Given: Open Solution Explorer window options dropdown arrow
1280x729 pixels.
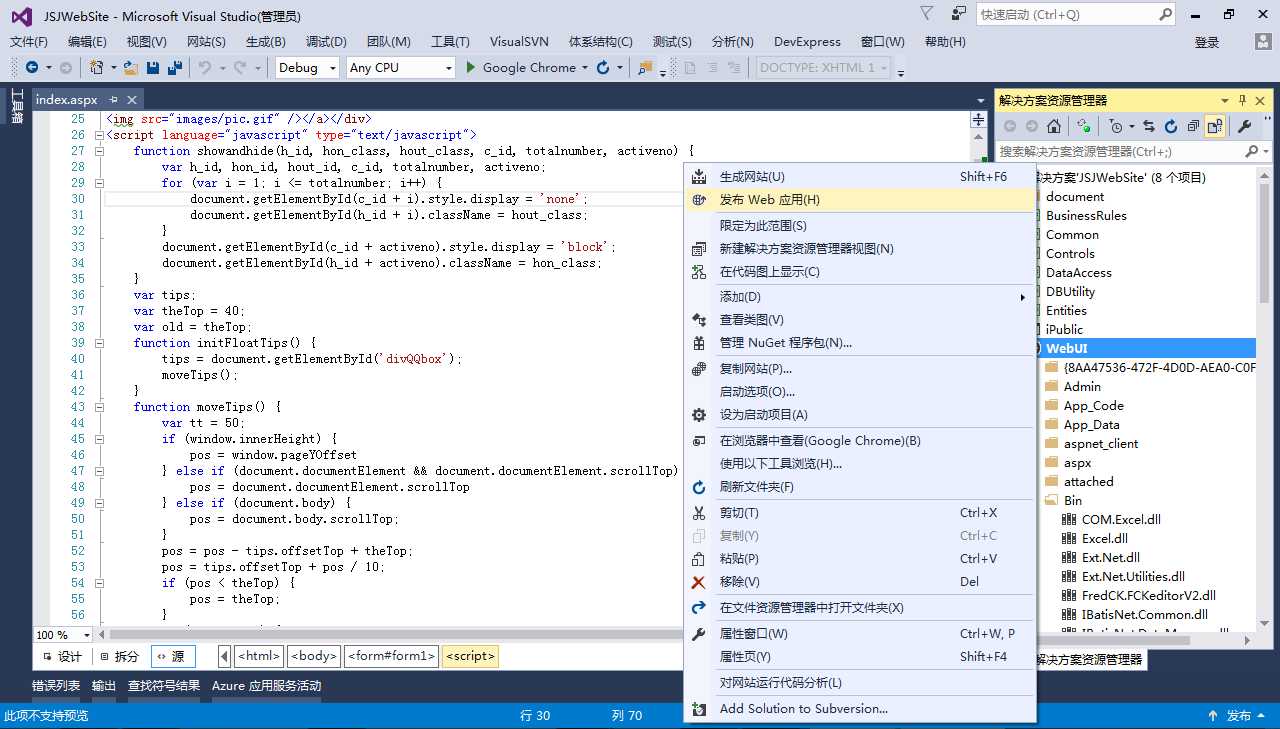Looking at the screenshot, I should coord(1225,100).
